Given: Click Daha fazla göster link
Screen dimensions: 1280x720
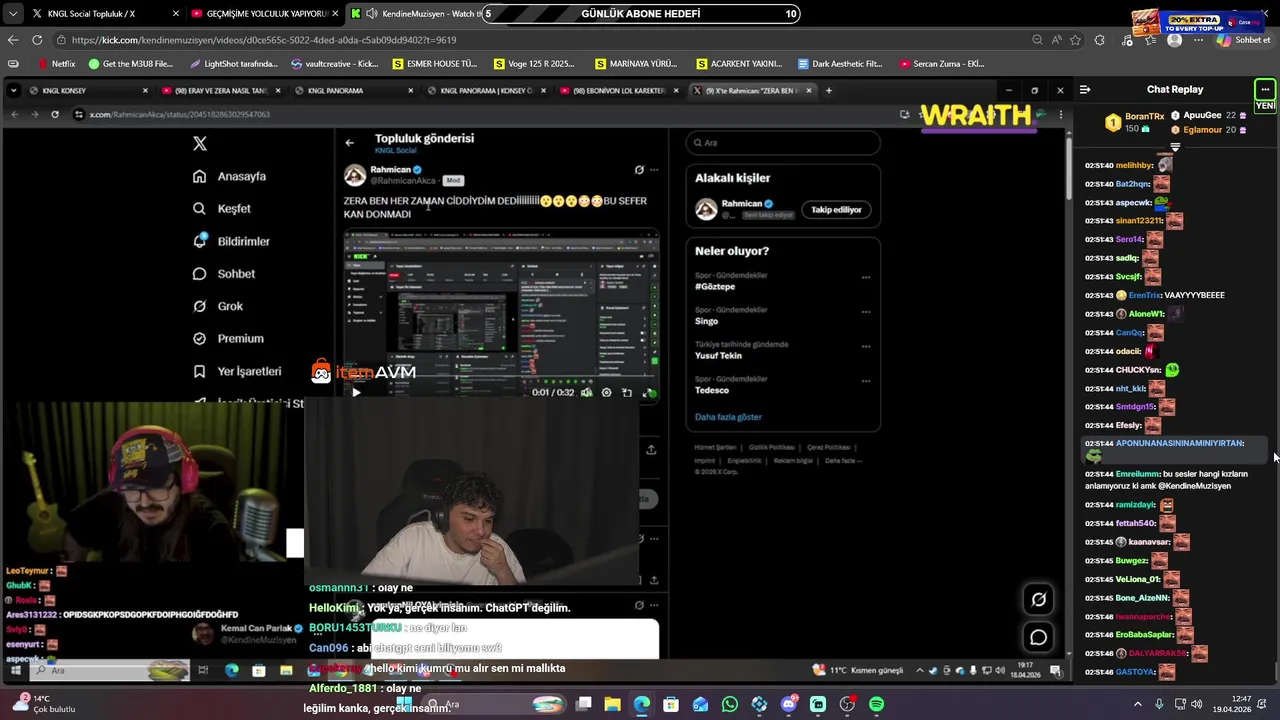Looking at the screenshot, I should (728, 417).
